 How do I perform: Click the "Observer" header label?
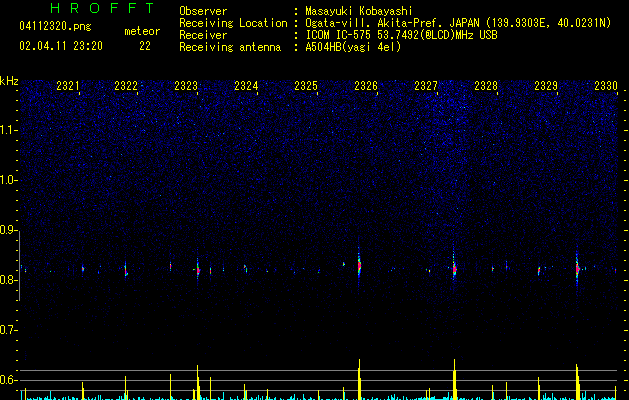[203, 11]
